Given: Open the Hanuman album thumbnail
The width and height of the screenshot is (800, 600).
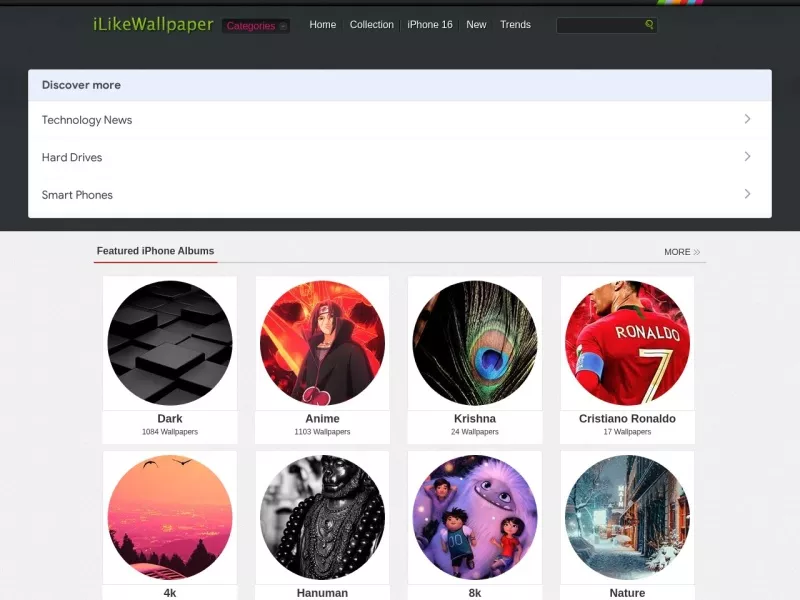Looking at the screenshot, I should point(322,517).
